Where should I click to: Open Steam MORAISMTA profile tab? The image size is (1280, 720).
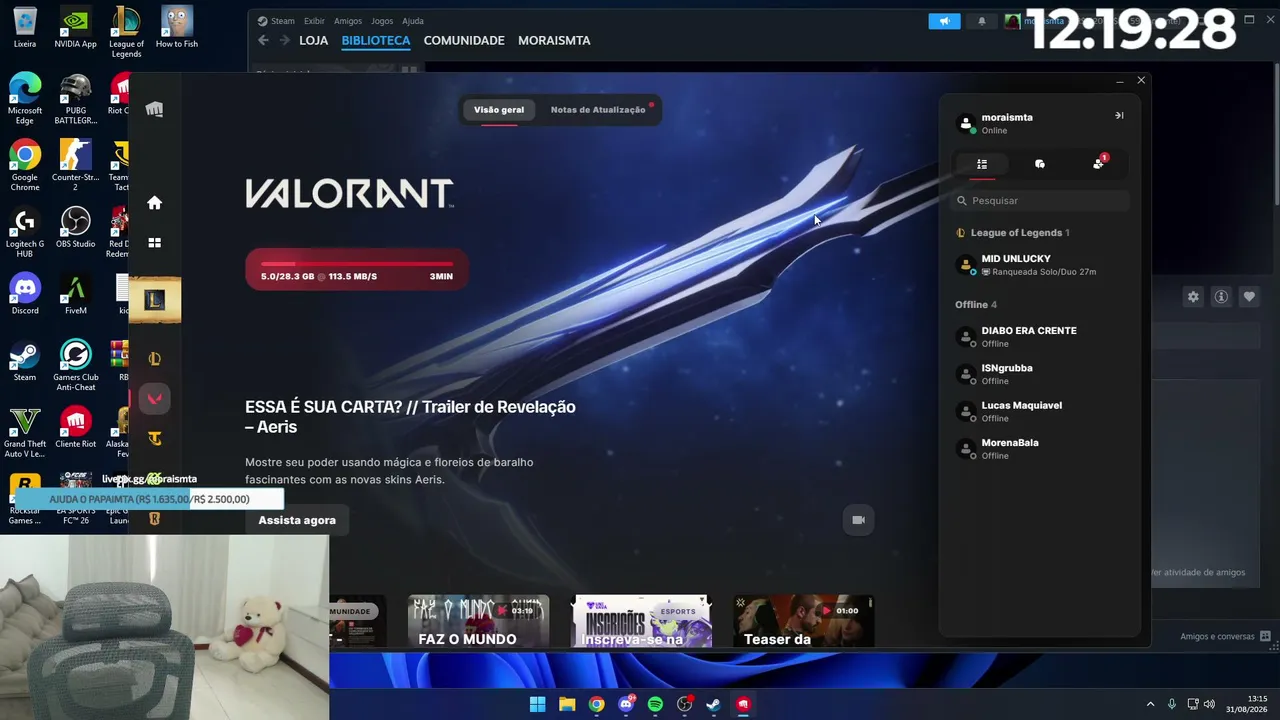pyautogui.click(x=554, y=40)
